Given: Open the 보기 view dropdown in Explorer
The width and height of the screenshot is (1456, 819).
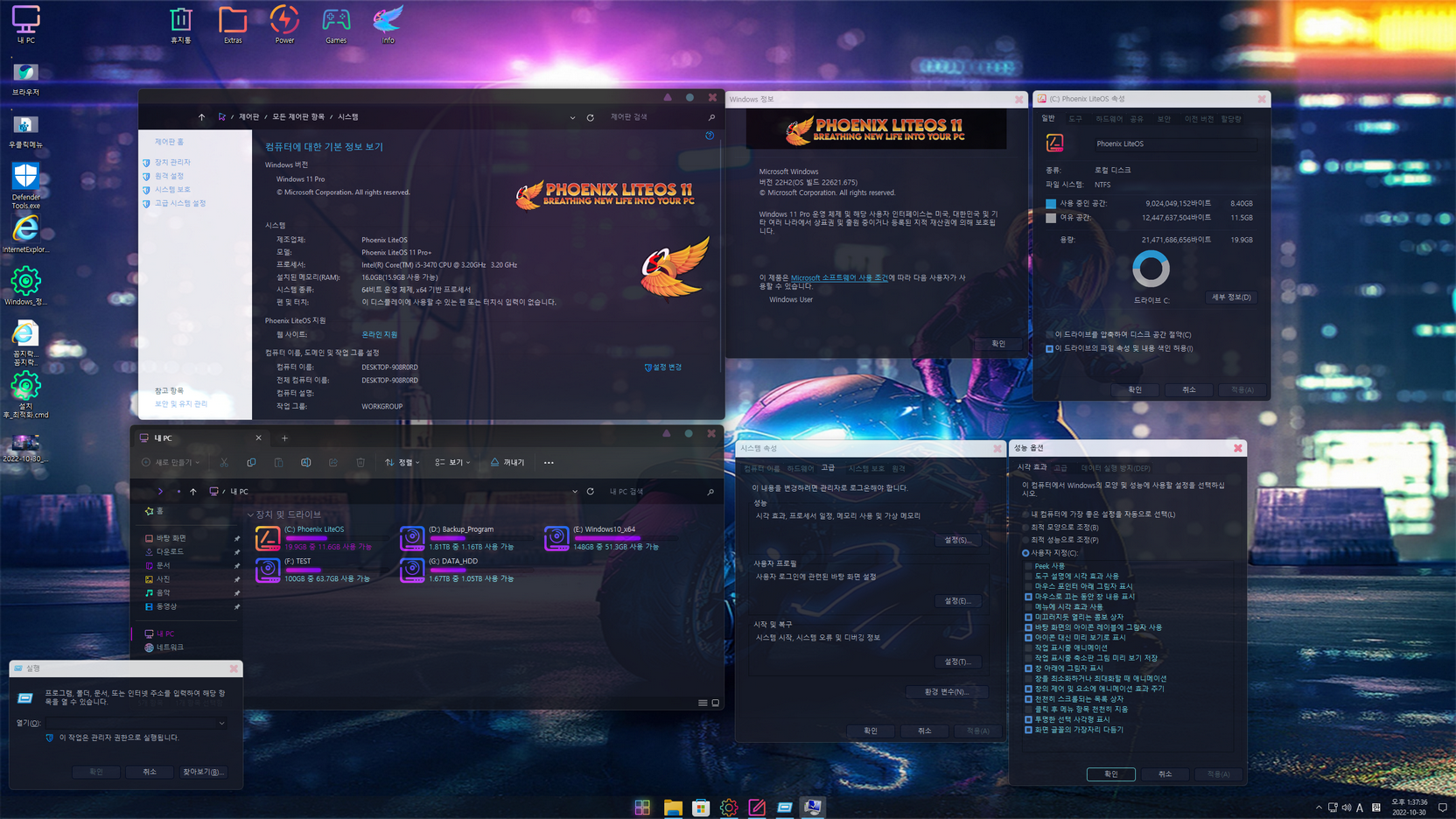Looking at the screenshot, I should pos(453,462).
